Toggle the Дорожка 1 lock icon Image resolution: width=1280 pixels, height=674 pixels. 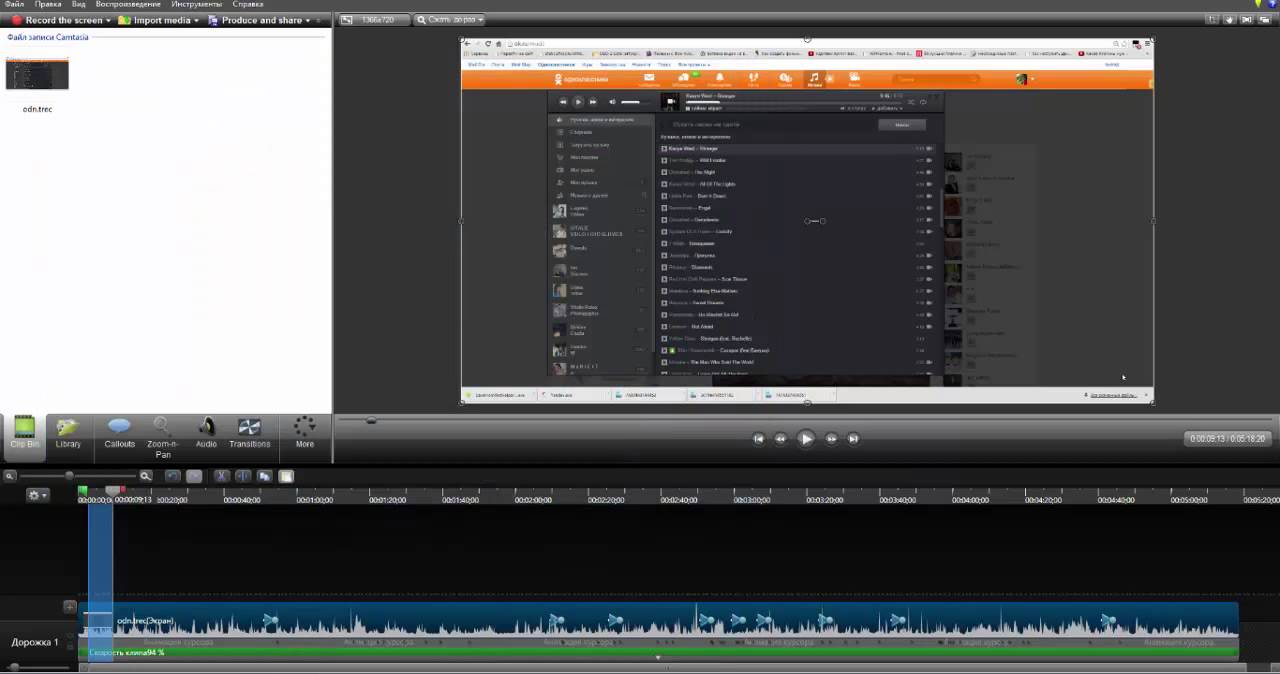point(69,649)
